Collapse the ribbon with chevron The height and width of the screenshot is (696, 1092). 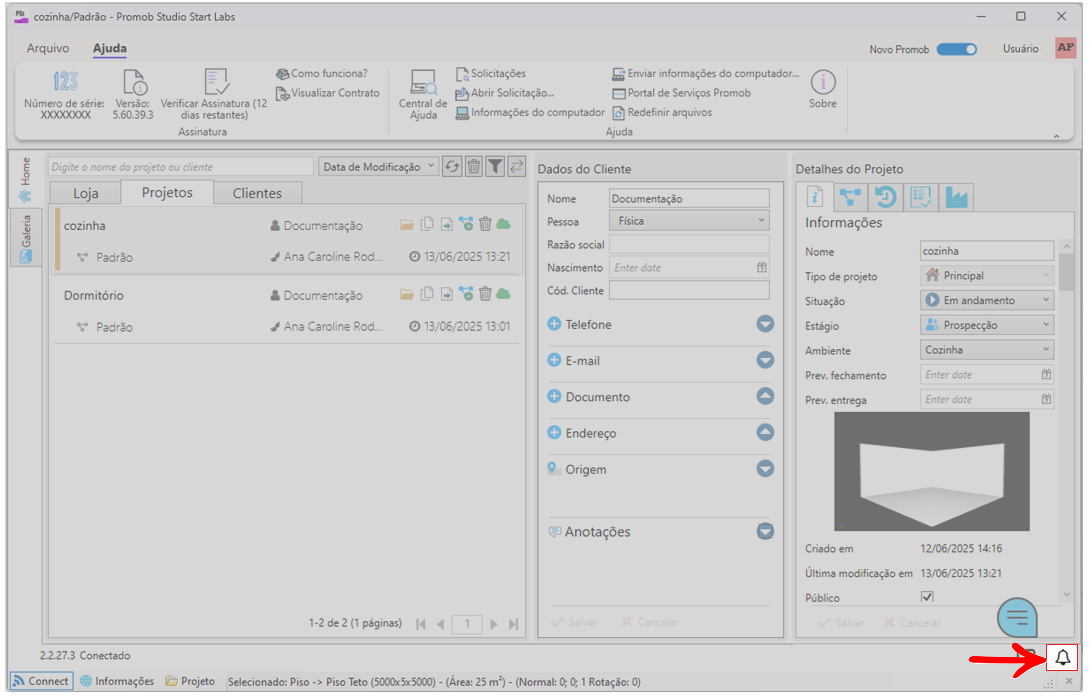coord(1056,137)
